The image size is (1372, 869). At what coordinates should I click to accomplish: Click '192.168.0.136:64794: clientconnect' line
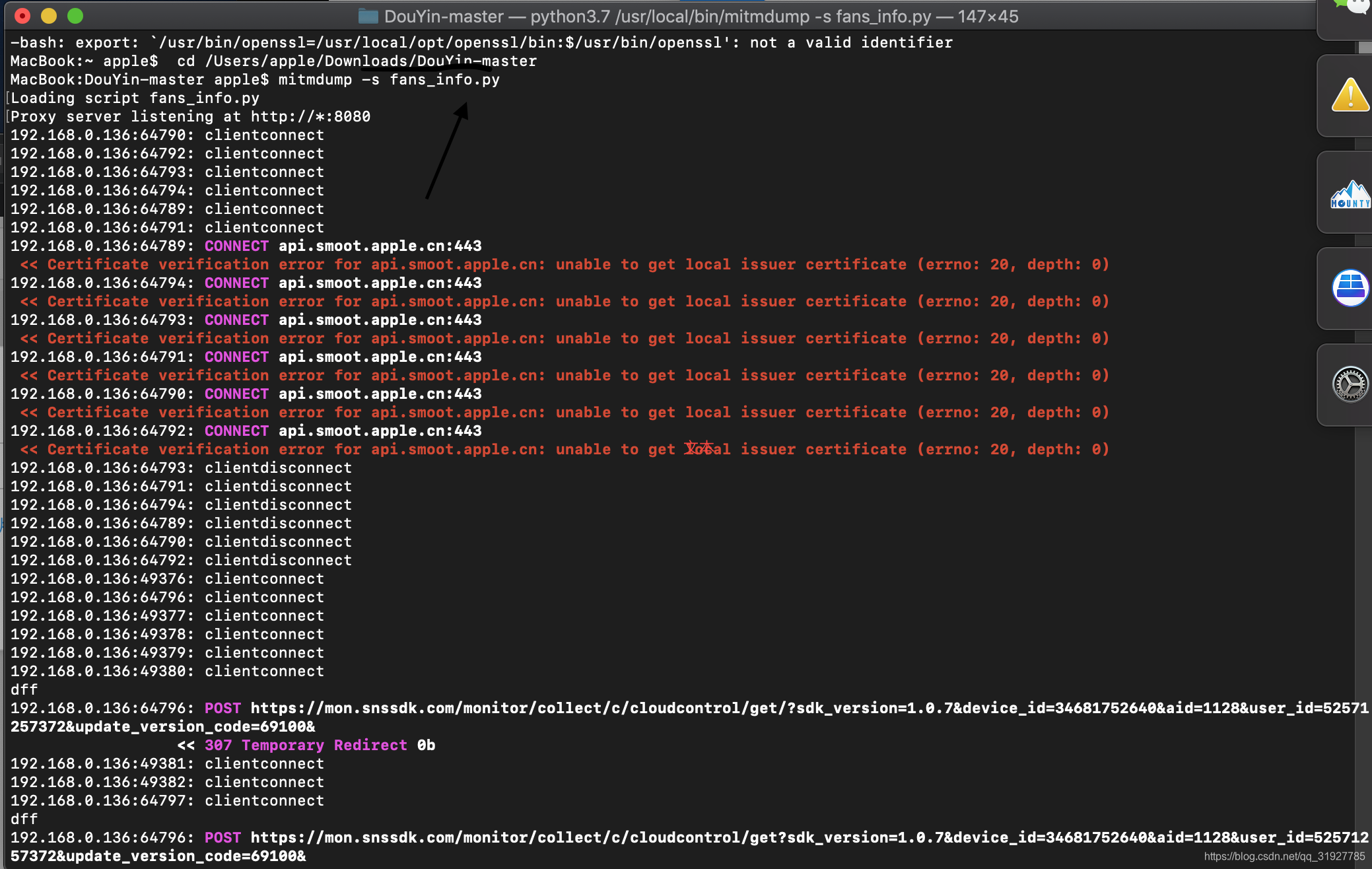[167, 190]
